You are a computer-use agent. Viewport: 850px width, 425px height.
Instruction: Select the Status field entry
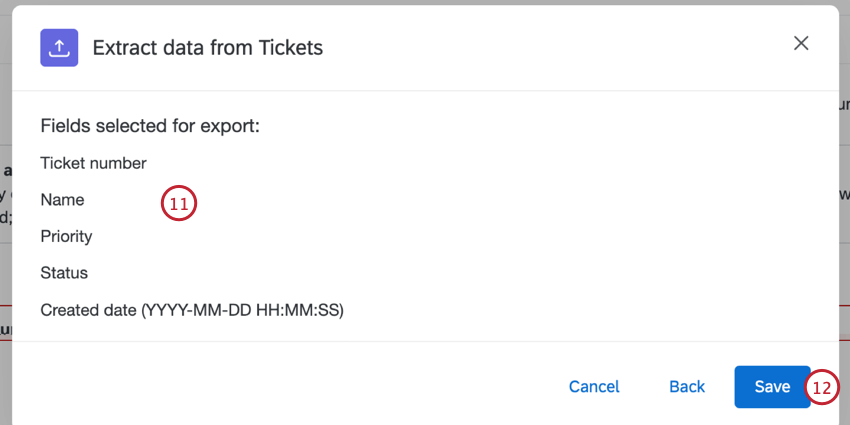pos(64,273)
